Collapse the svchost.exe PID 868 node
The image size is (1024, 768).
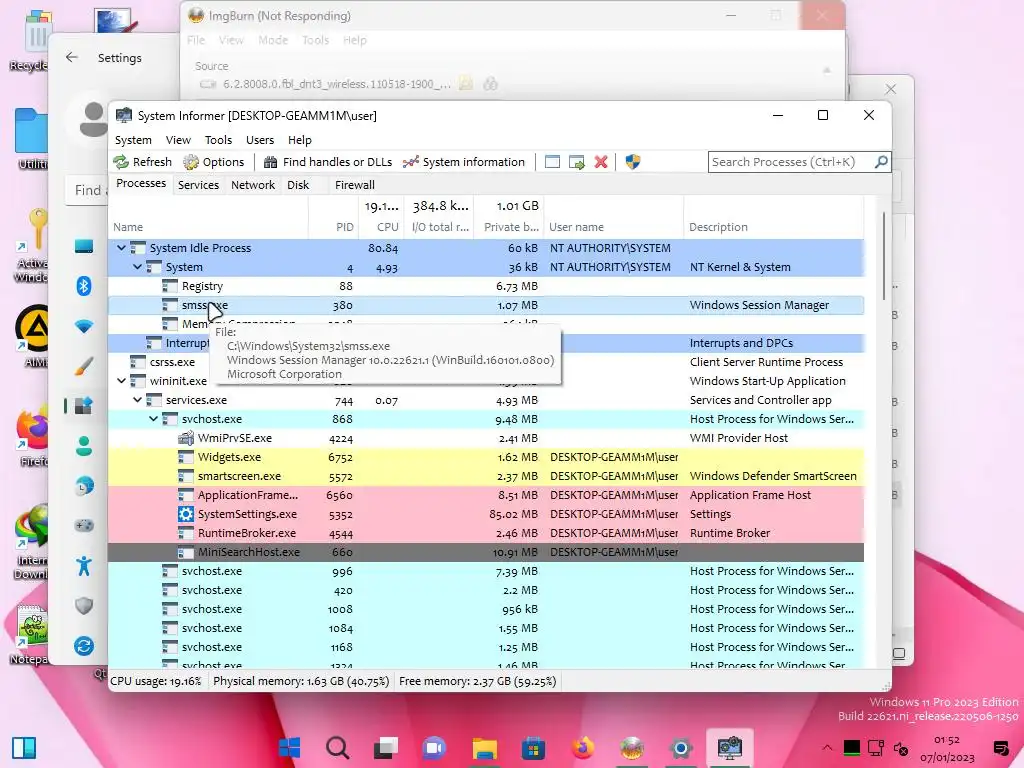pyautogui.click(x=153, y=419)
